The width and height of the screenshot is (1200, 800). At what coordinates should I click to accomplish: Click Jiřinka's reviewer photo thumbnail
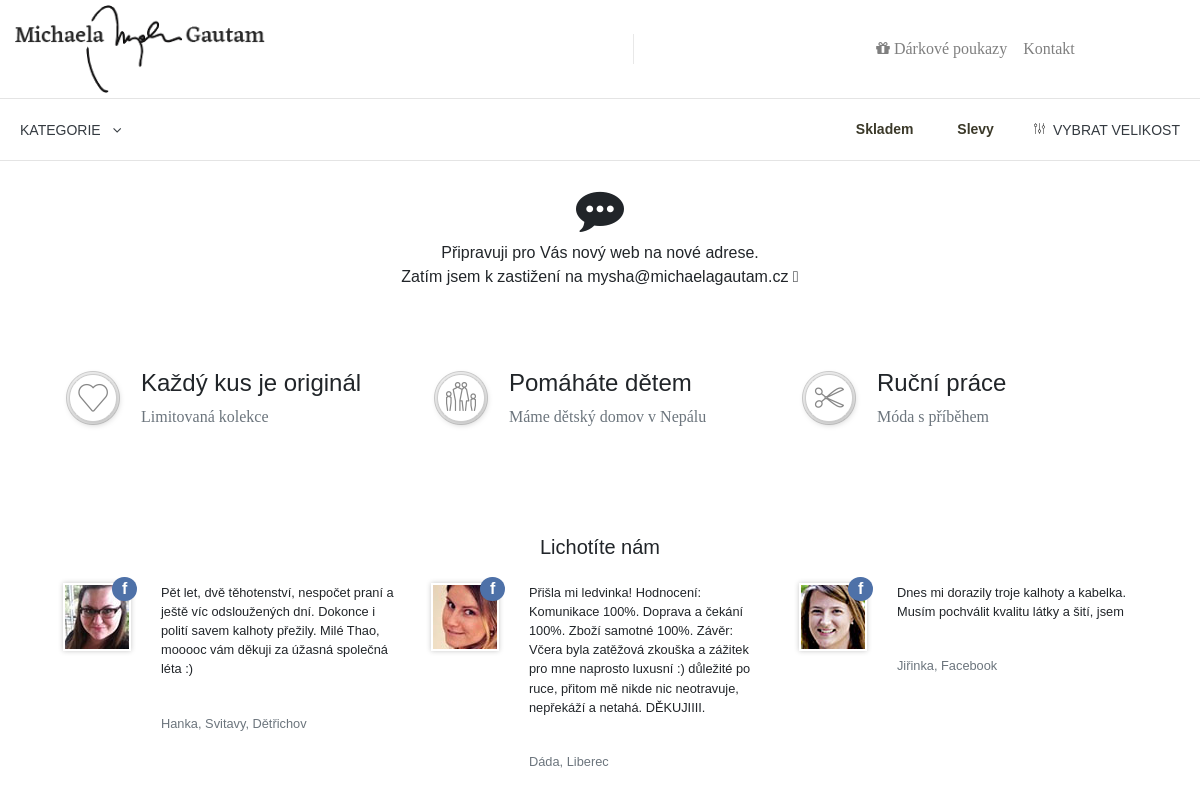(x=832, y=618)
